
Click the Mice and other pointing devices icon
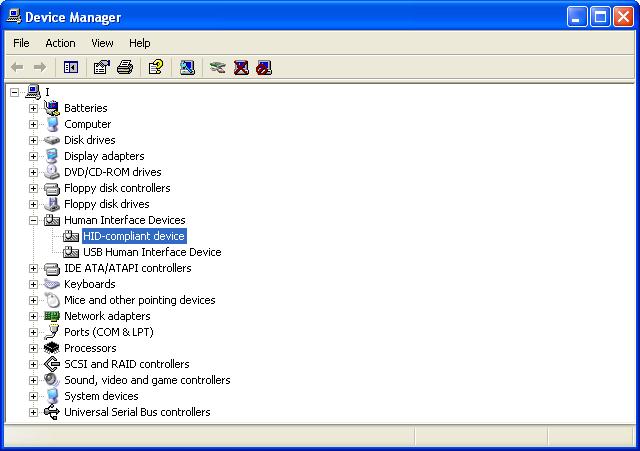[52, 300]
